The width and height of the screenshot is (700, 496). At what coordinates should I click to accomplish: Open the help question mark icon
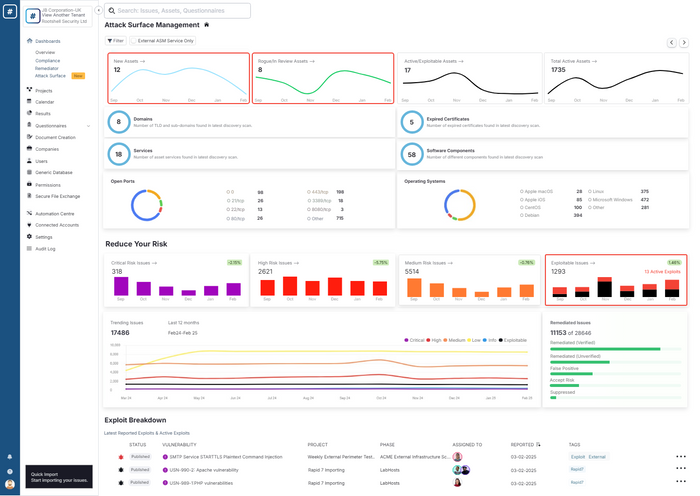tap(10, 471)
